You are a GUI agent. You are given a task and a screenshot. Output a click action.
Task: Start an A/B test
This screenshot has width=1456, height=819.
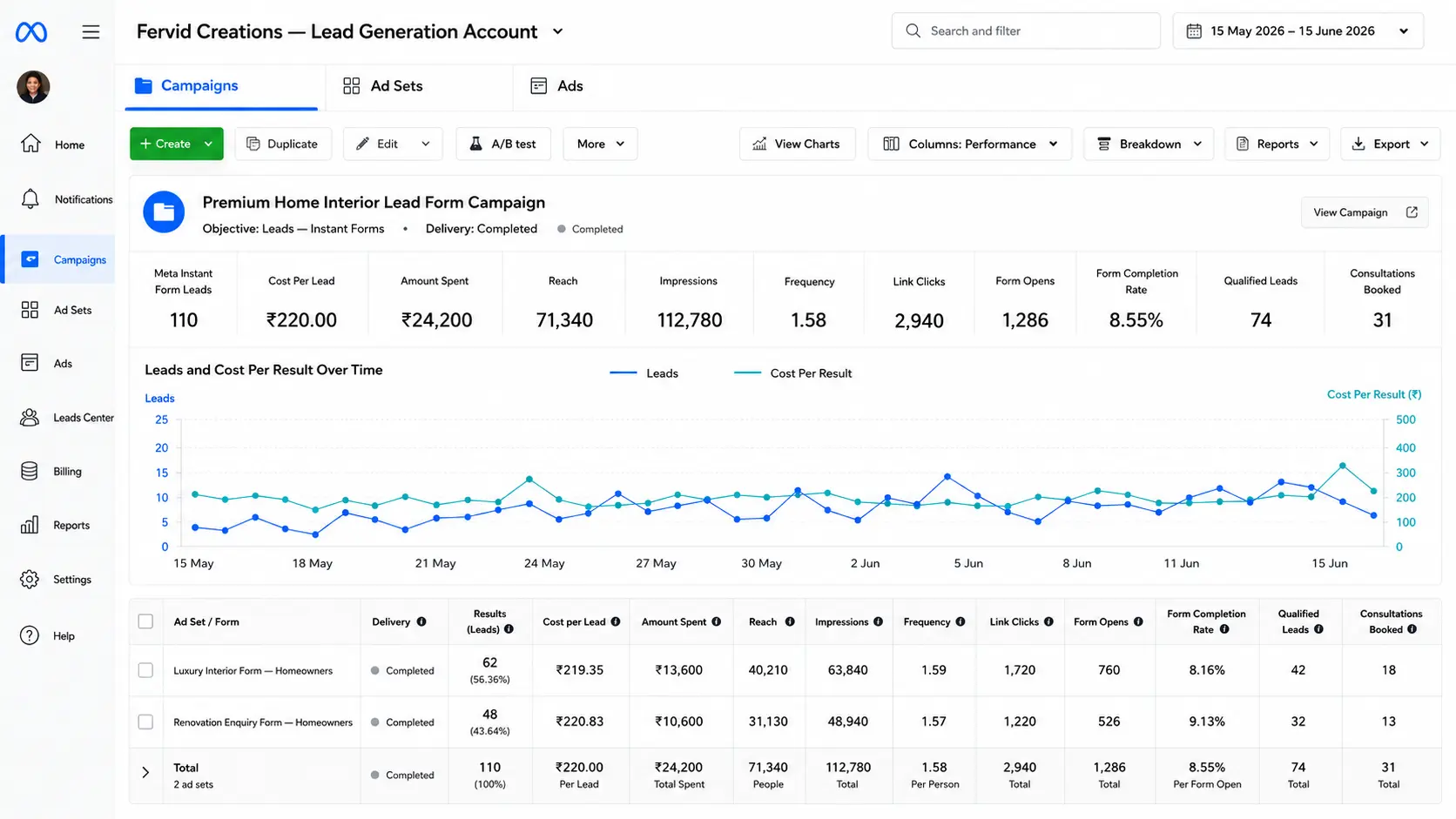503,144
